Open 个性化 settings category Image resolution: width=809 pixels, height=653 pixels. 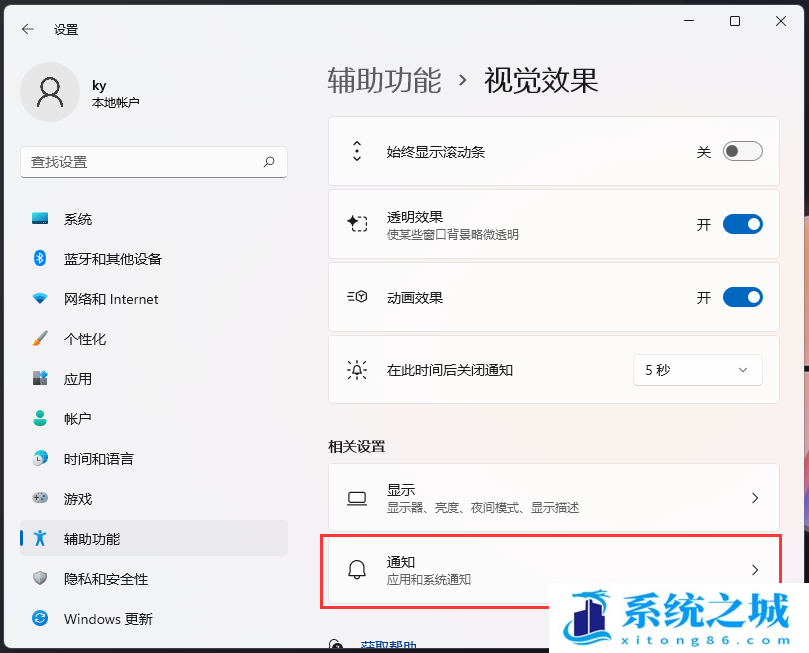[x=154, y=338]
